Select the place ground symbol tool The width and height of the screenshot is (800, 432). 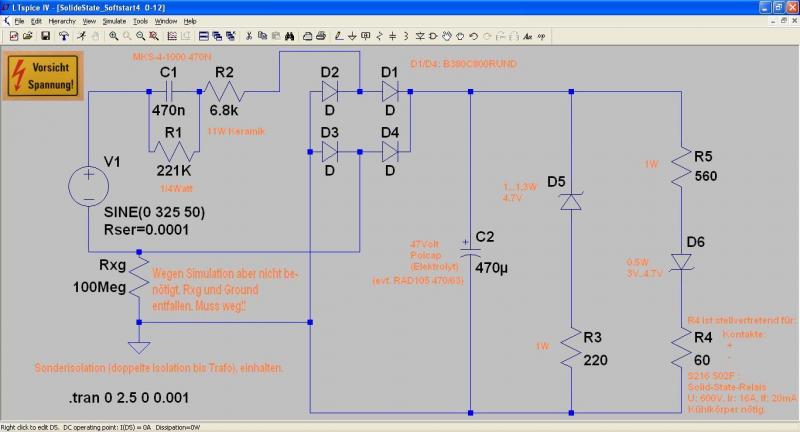pyautogui.click(x=352, y=36)
